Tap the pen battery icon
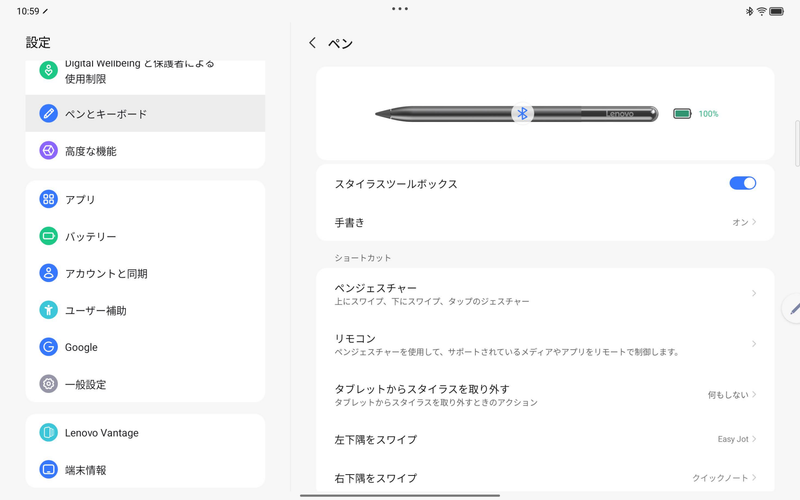The image size is (800, 500). [682, 113]
